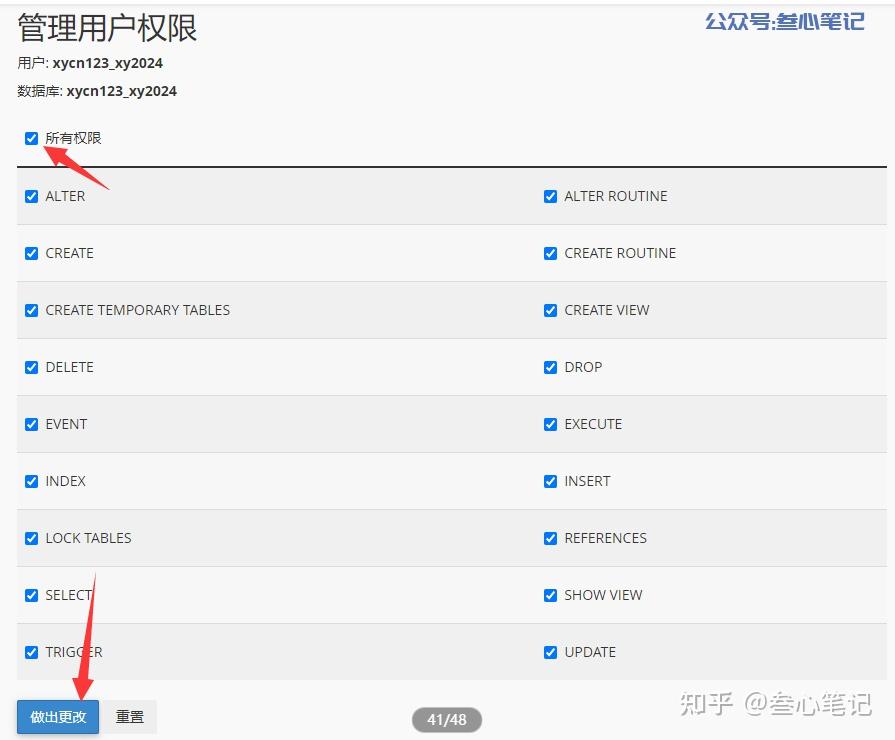Image resolution: width=895 pixels, height=740 pixels.
Task: Click the 做出更改 button
Action: [x=58, y=717]
